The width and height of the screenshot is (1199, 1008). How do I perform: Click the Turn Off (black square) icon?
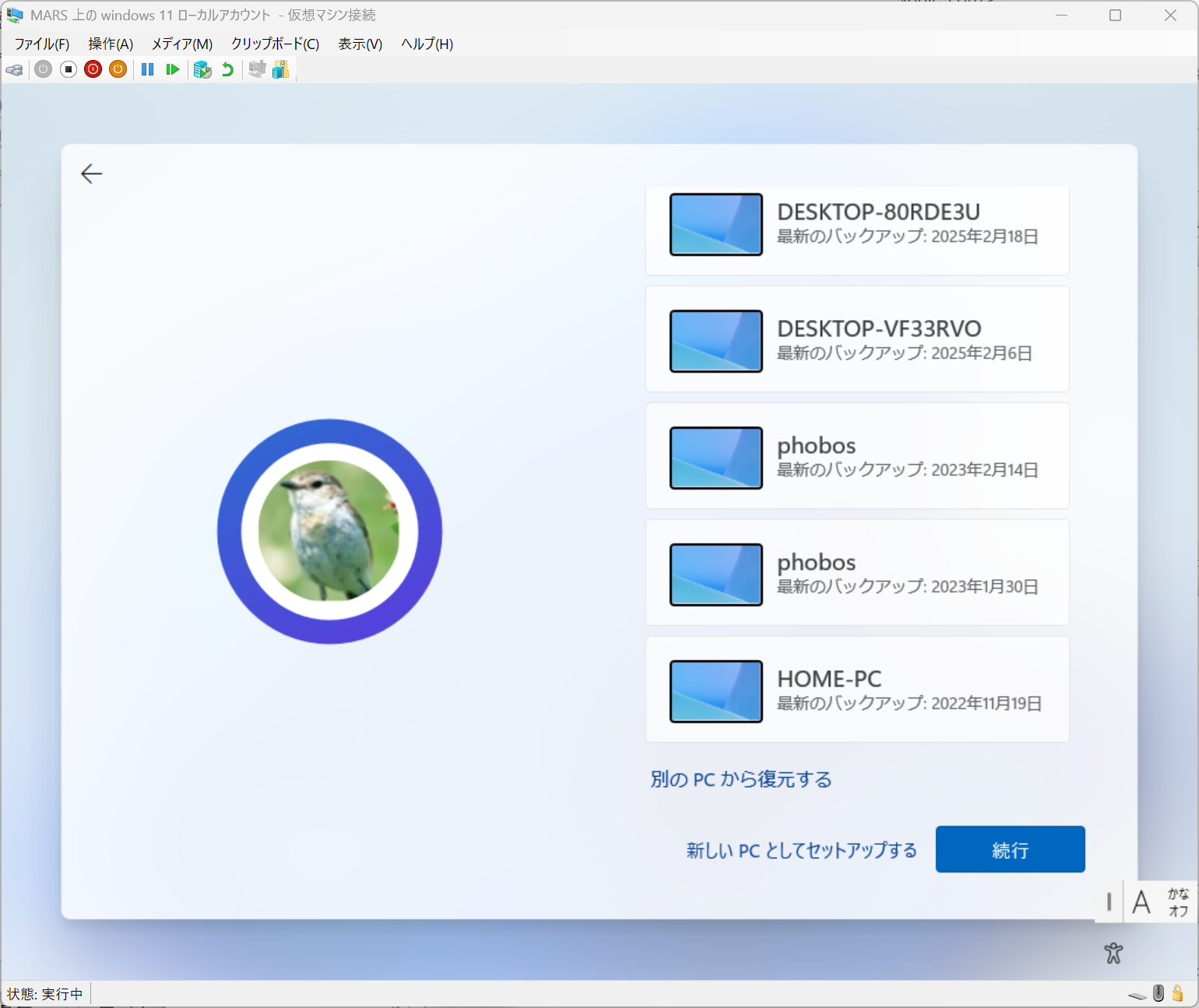click(x=69, y=70)
